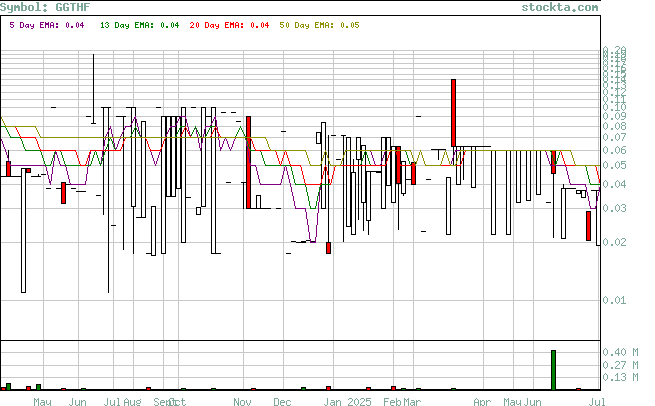Click the 'Feb' month label on the time axis
The width and height of the screenshot is (655, 406).
392,401
